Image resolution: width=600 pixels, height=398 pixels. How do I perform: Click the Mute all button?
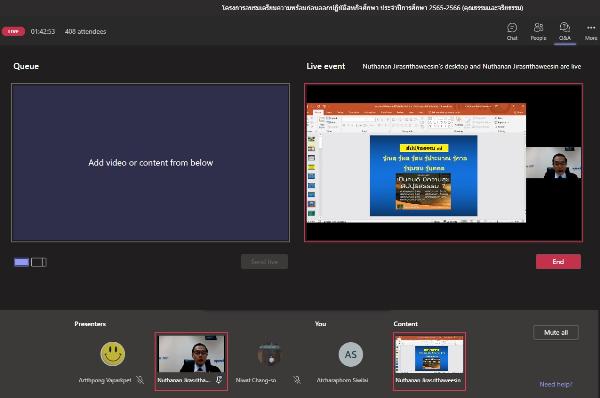556,332
